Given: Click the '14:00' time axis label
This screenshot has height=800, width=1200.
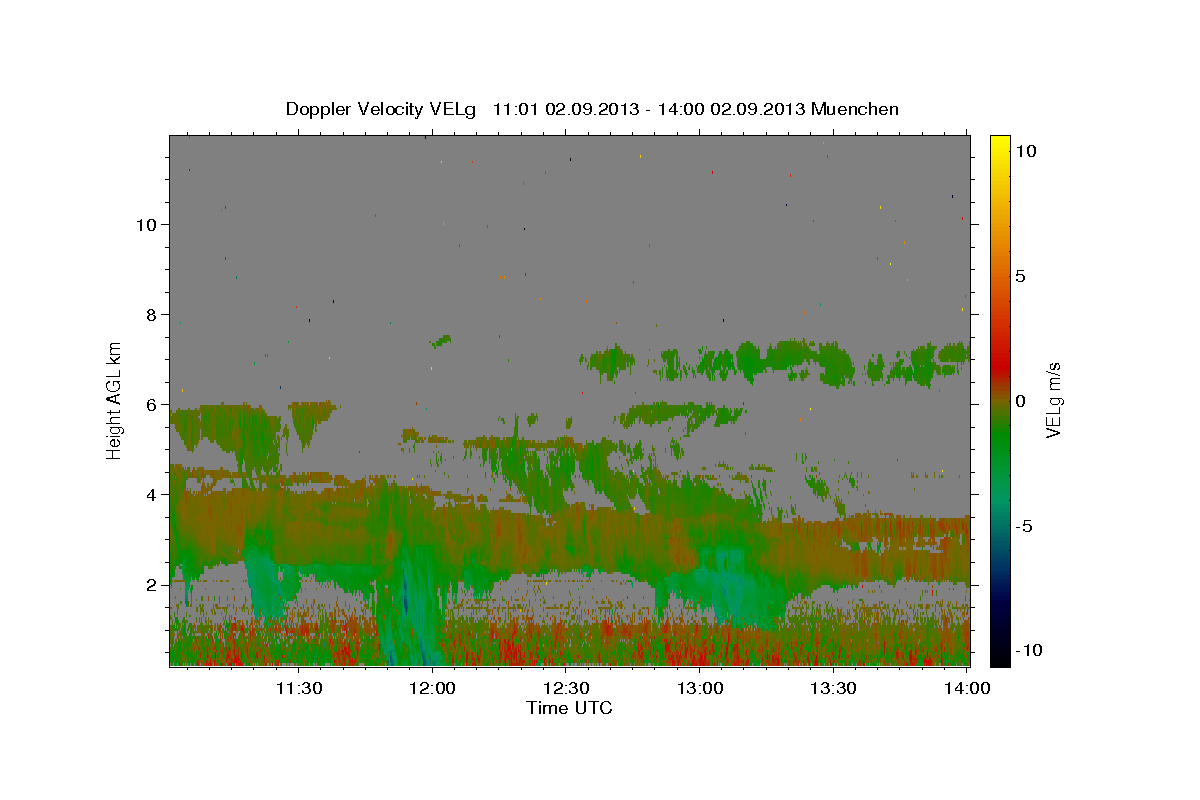Looking at the screenshot, I should 967,688.
